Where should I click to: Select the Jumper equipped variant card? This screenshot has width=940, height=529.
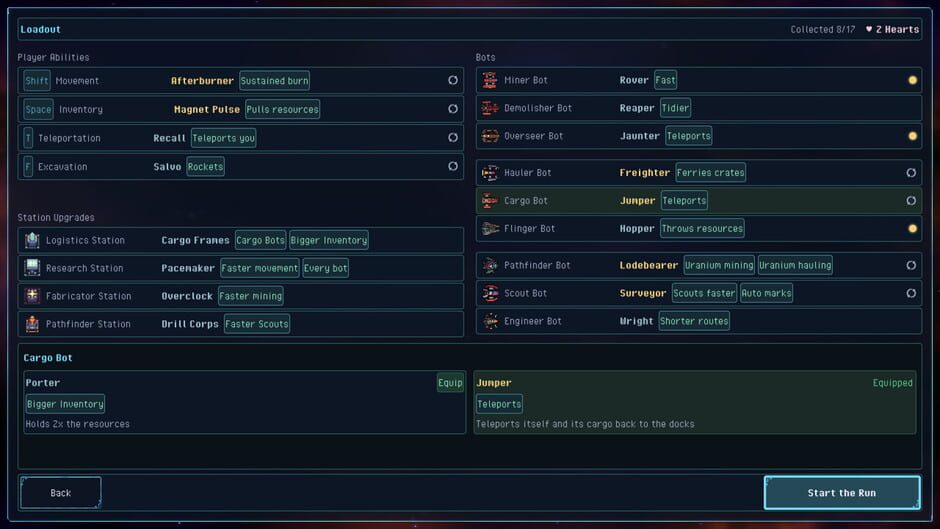695,402
